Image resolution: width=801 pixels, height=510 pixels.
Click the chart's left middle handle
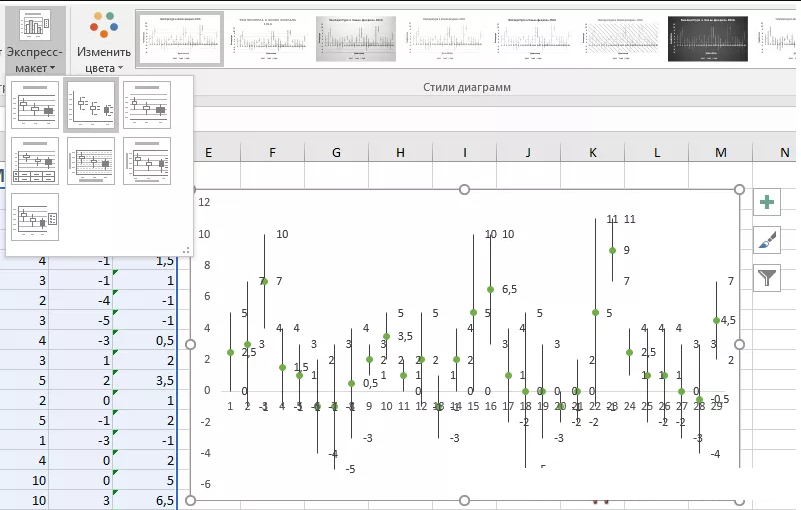[190, 344]
